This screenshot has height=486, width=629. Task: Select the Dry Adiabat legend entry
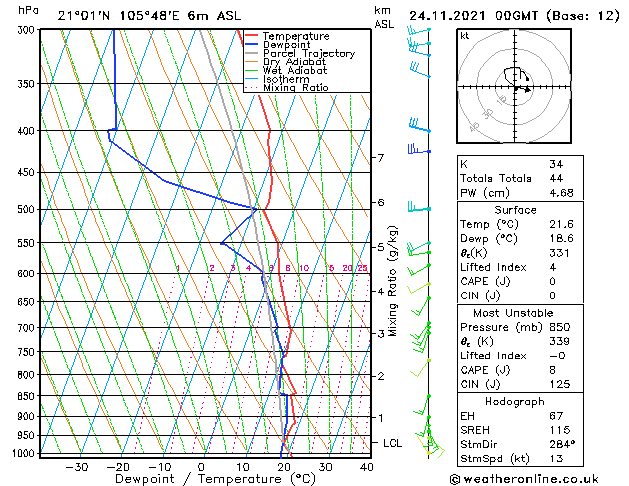click(x=294, y=62)
